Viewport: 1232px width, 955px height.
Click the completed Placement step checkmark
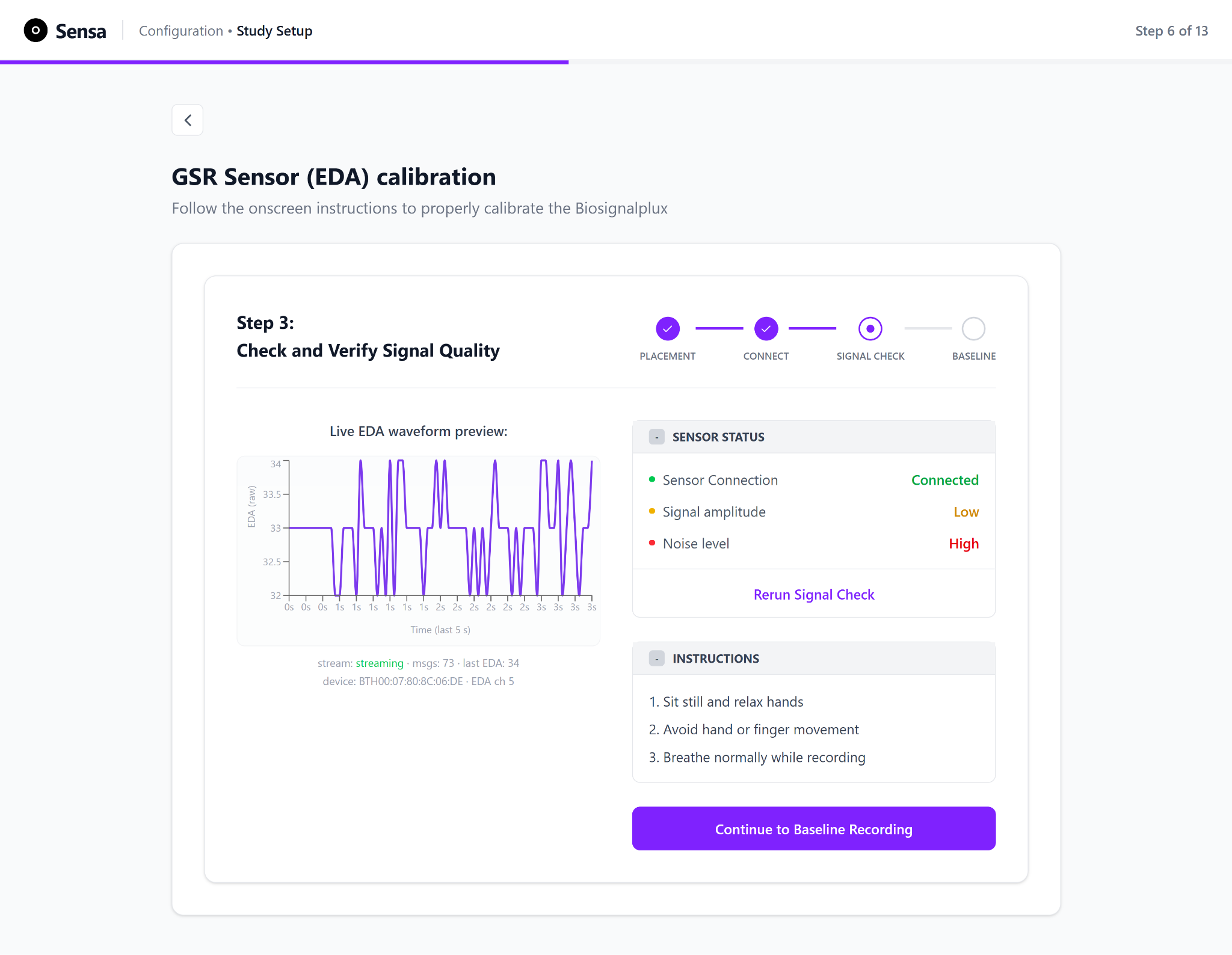point(668,329)
